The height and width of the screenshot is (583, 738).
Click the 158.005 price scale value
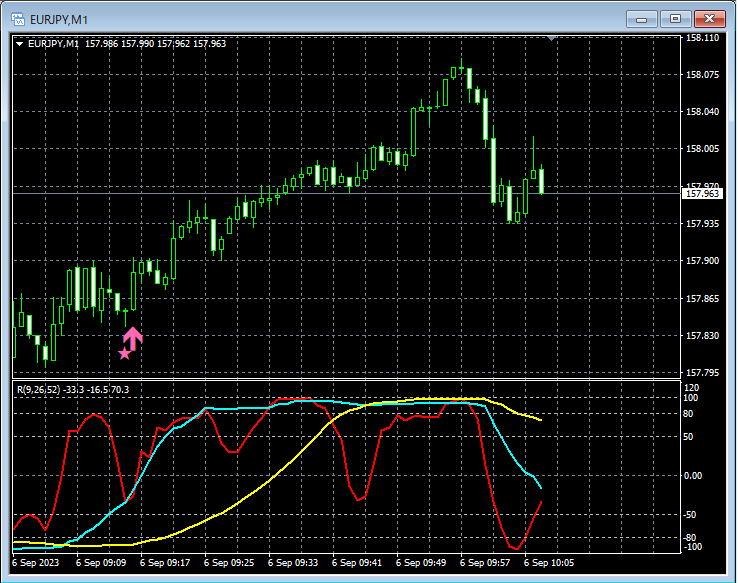point(702,149)
